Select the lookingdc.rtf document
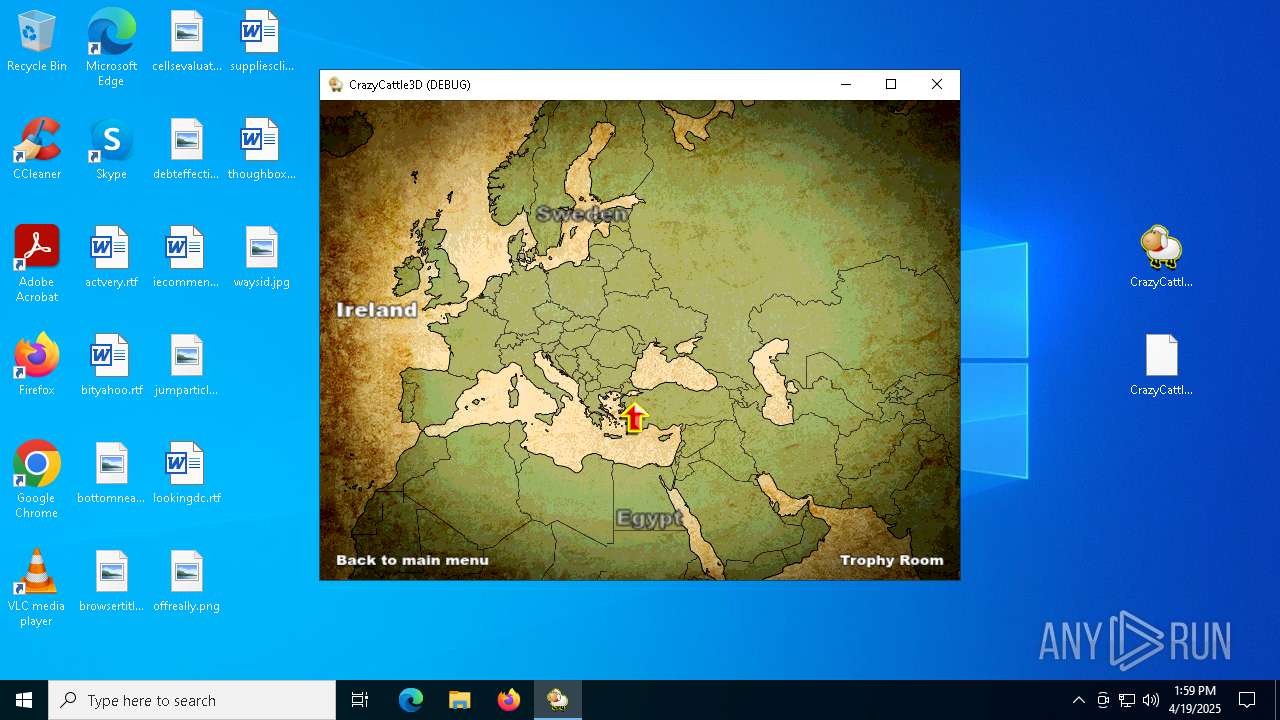This screenshot has width=1280, height=720. coord(187,473)
